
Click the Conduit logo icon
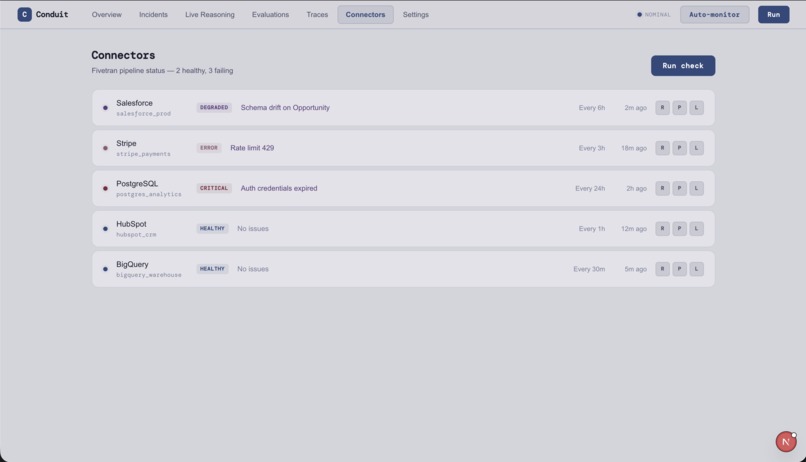tap(24, 14)
